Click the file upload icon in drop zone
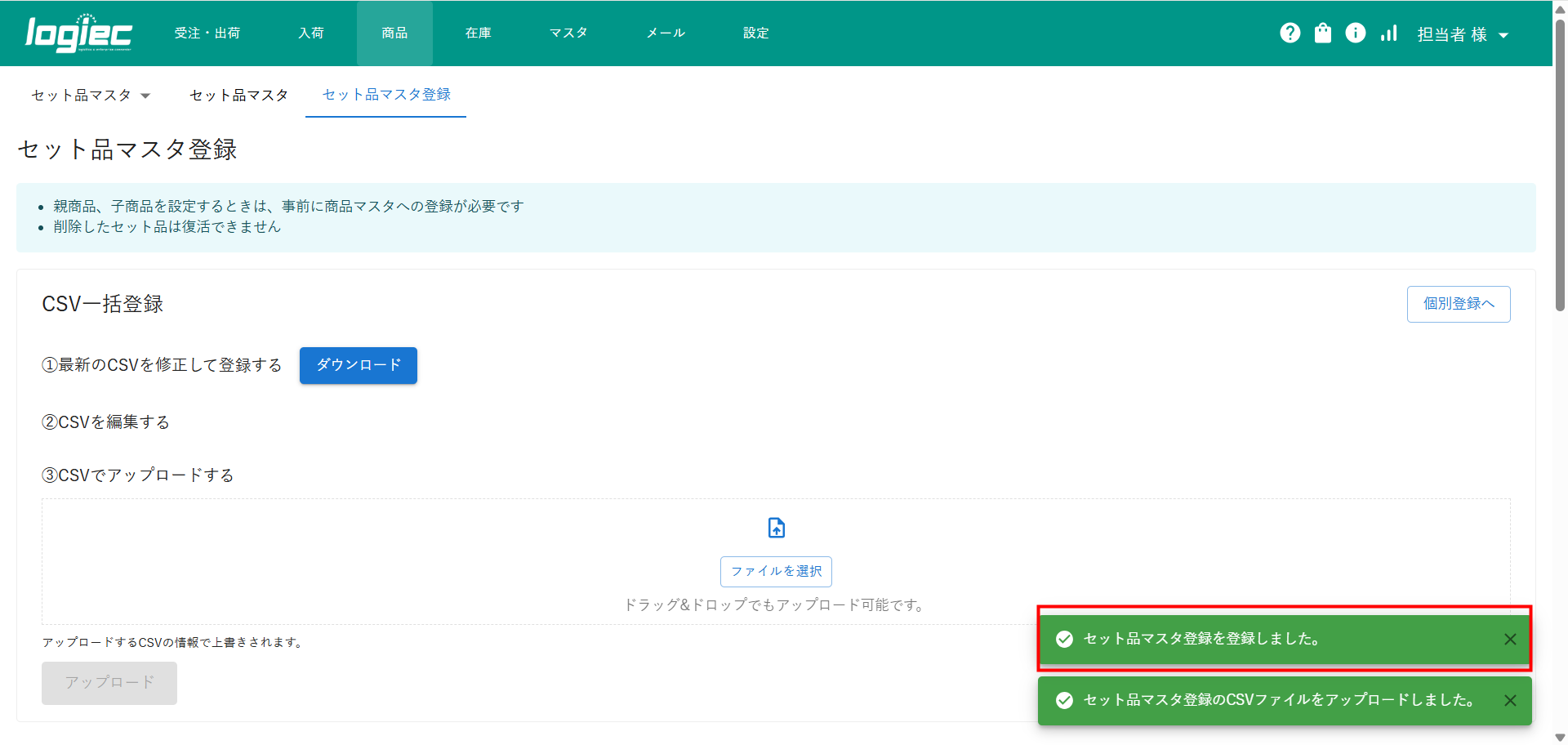 click(x=776, y=528)
